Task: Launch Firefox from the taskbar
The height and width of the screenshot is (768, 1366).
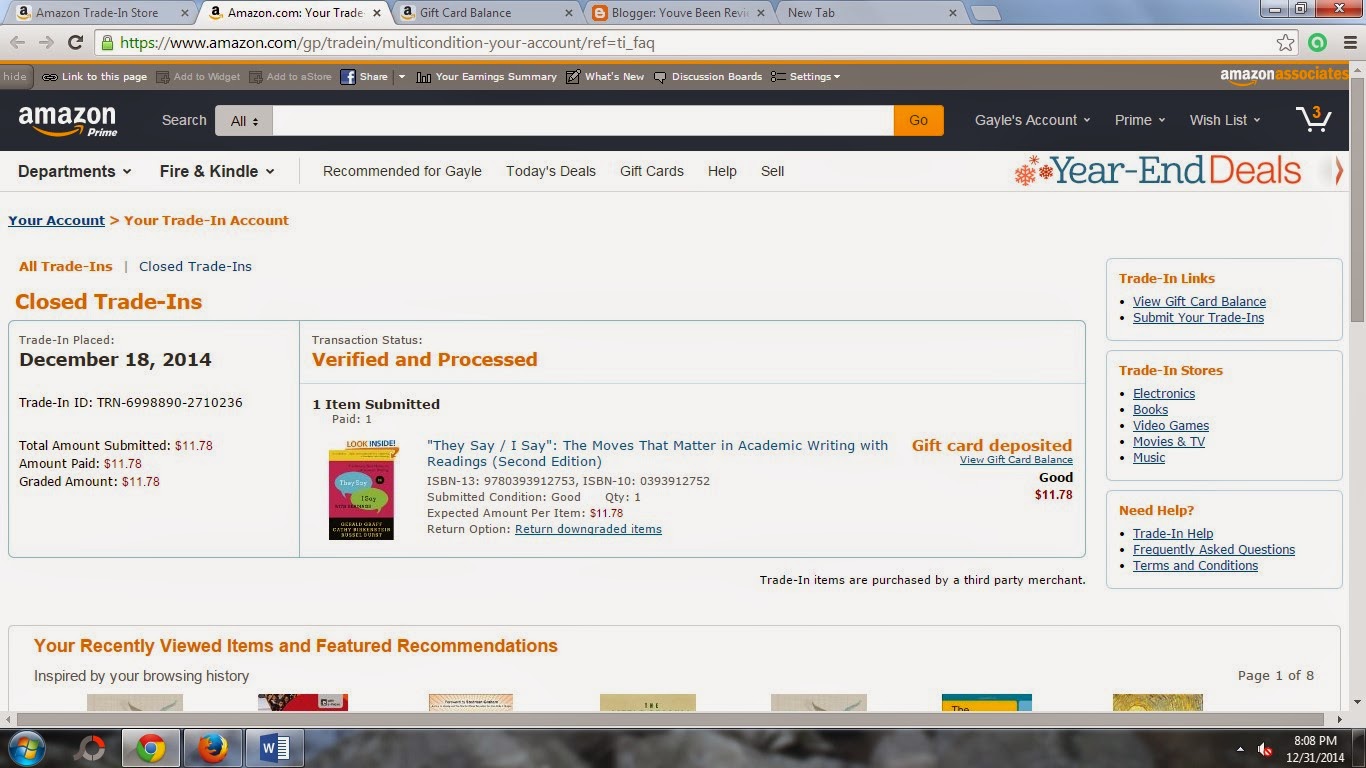Action: click(x=212, y=748)
